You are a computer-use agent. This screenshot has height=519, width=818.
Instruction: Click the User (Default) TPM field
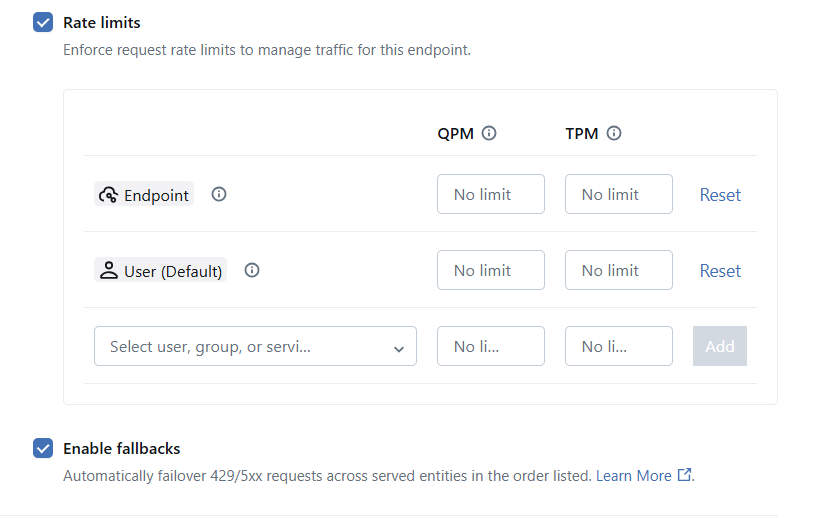619,270
